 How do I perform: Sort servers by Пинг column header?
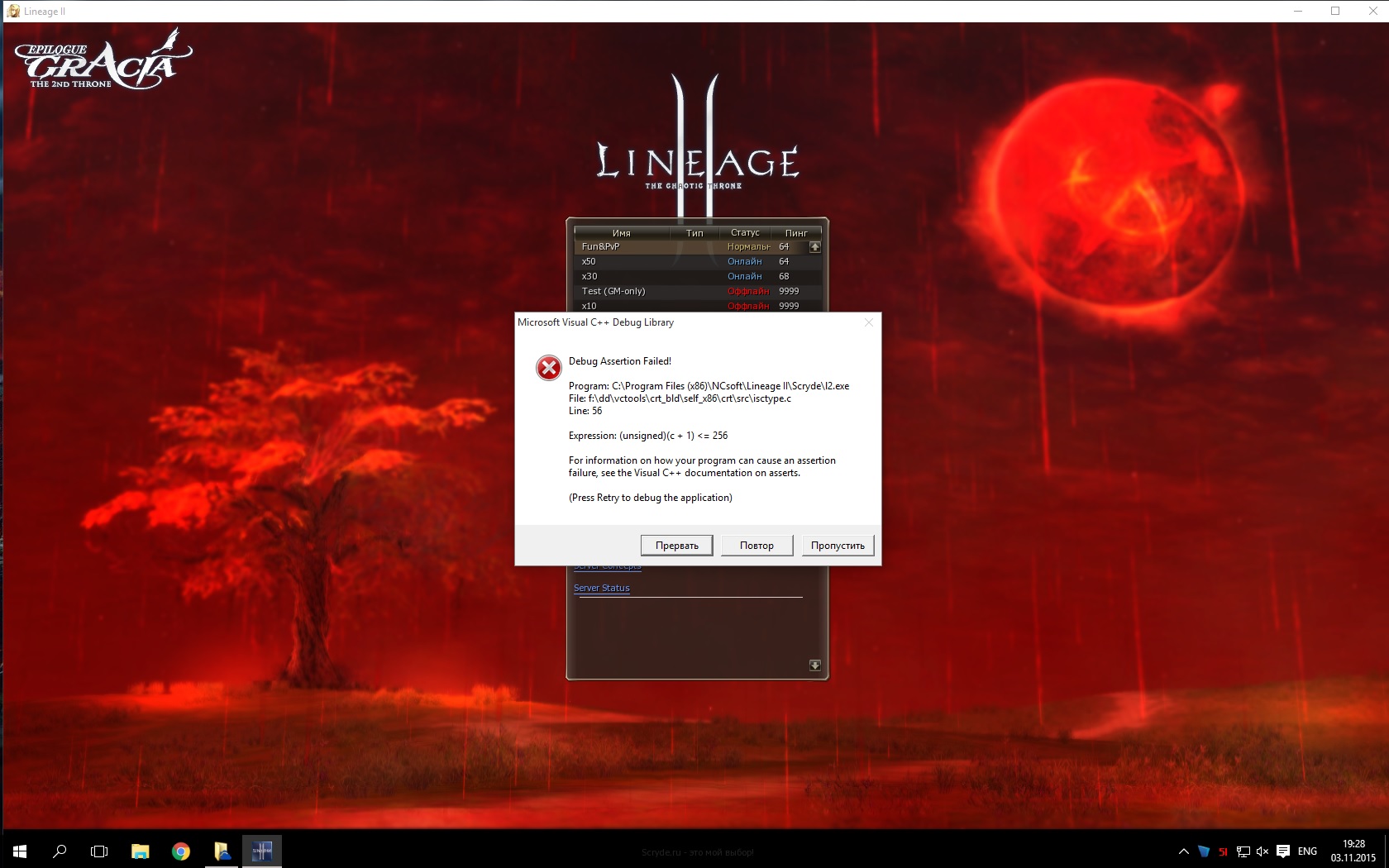tap(795, 233)
